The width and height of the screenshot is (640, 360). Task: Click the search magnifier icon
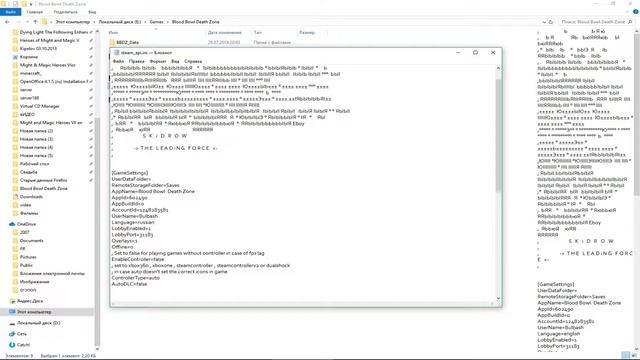click(x=630, y=22)
